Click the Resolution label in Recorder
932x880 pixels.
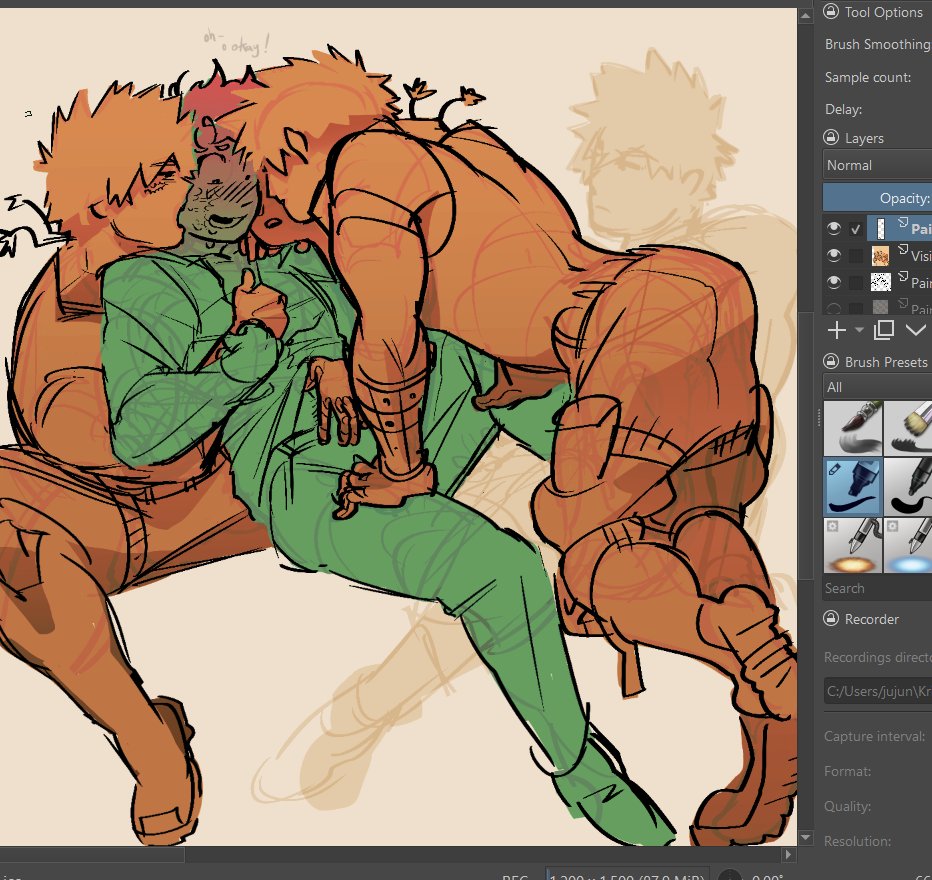point(857,841)
